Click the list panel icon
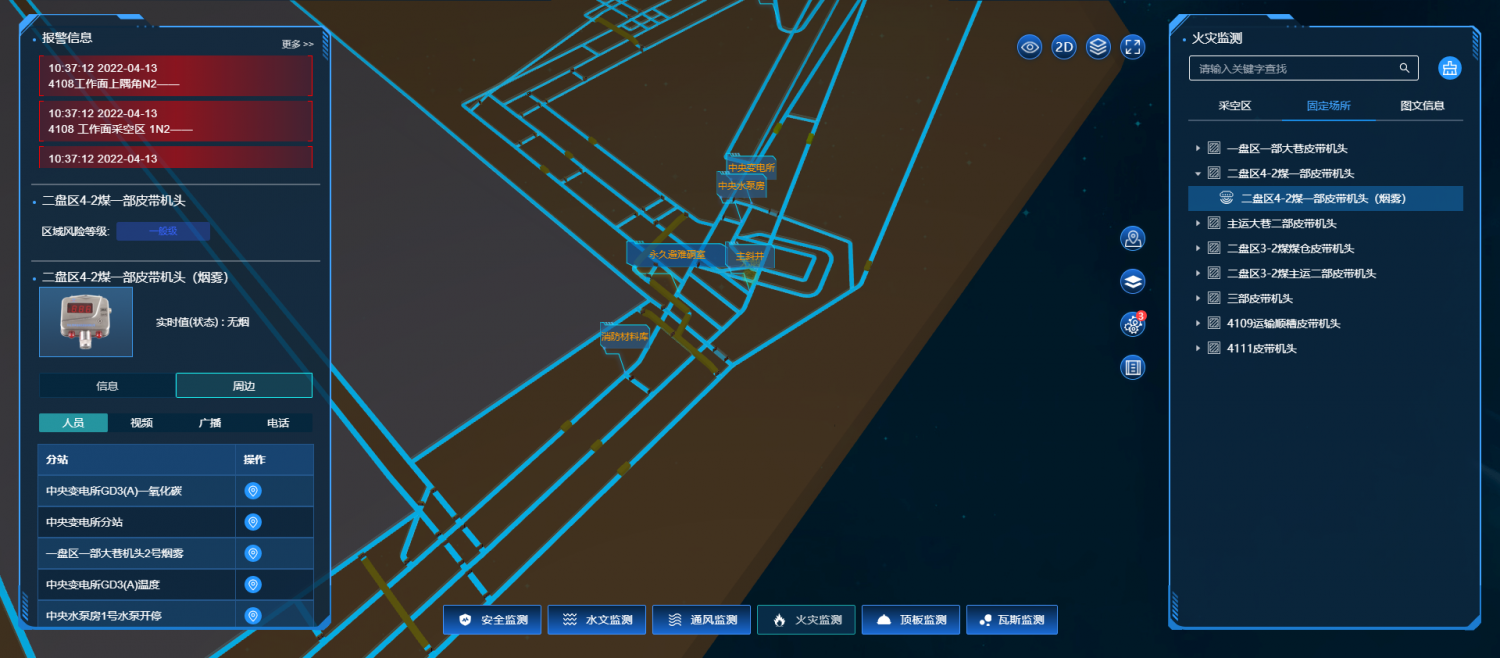 1132,367
